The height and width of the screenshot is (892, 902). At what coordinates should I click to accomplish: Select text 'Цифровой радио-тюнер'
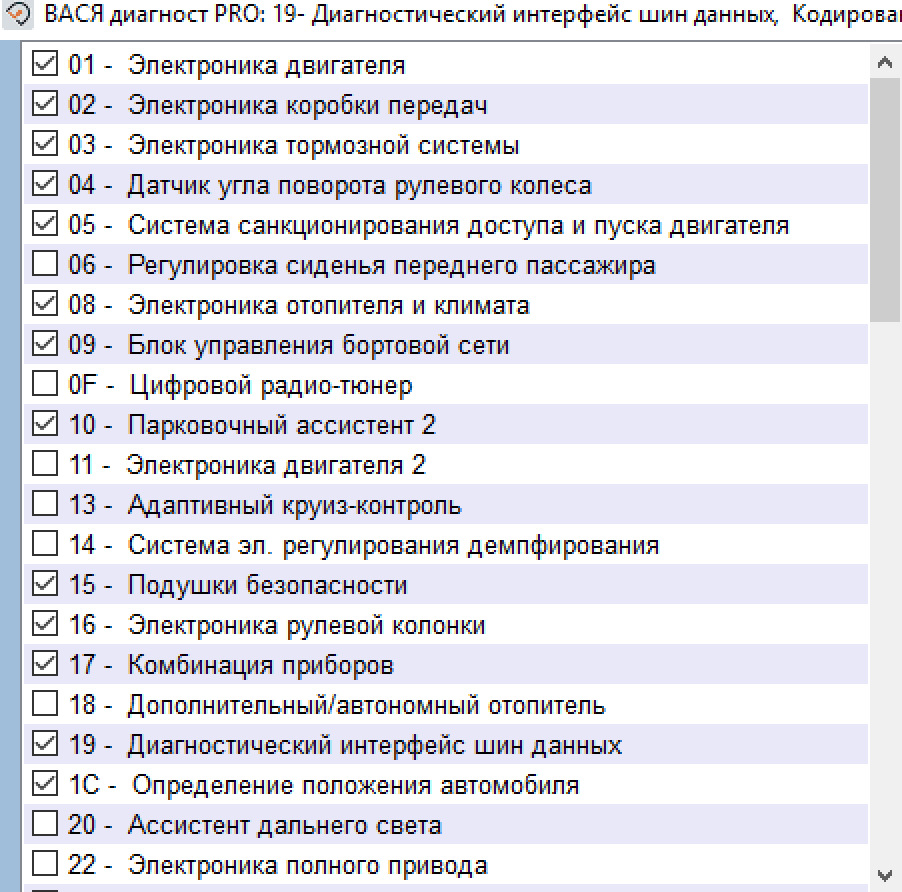(271, 385)
